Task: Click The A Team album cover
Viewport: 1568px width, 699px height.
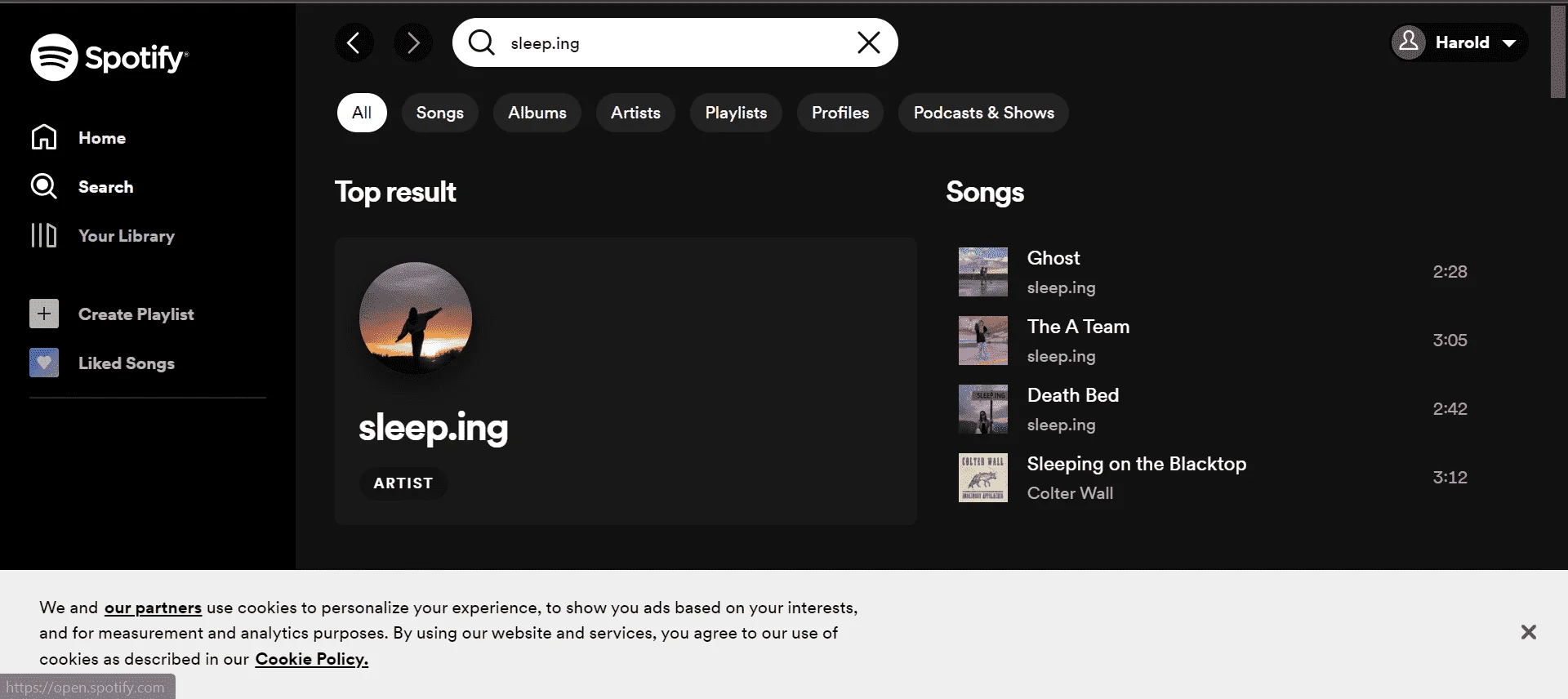Action: [x=983, y=341]
